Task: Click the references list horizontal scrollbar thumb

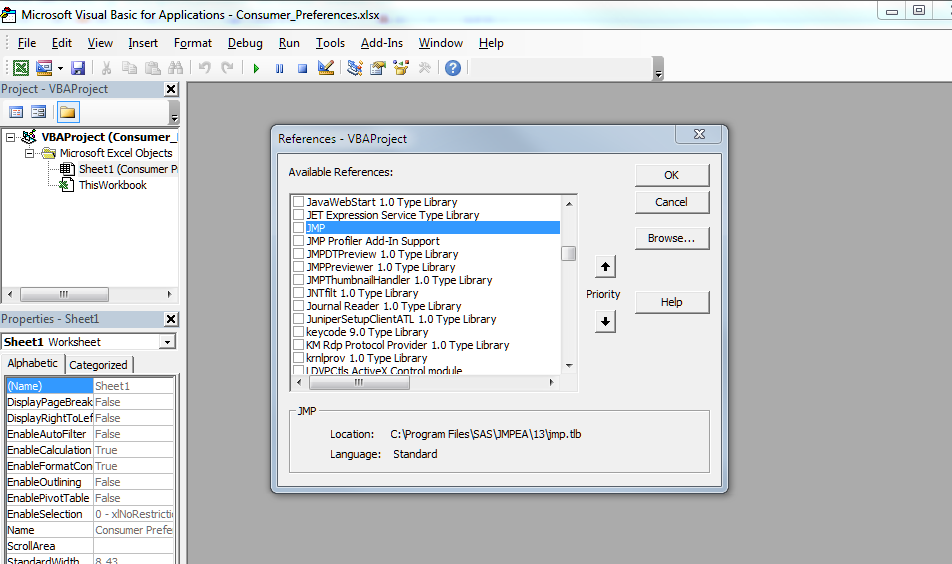Action: (x=359, y=382)
